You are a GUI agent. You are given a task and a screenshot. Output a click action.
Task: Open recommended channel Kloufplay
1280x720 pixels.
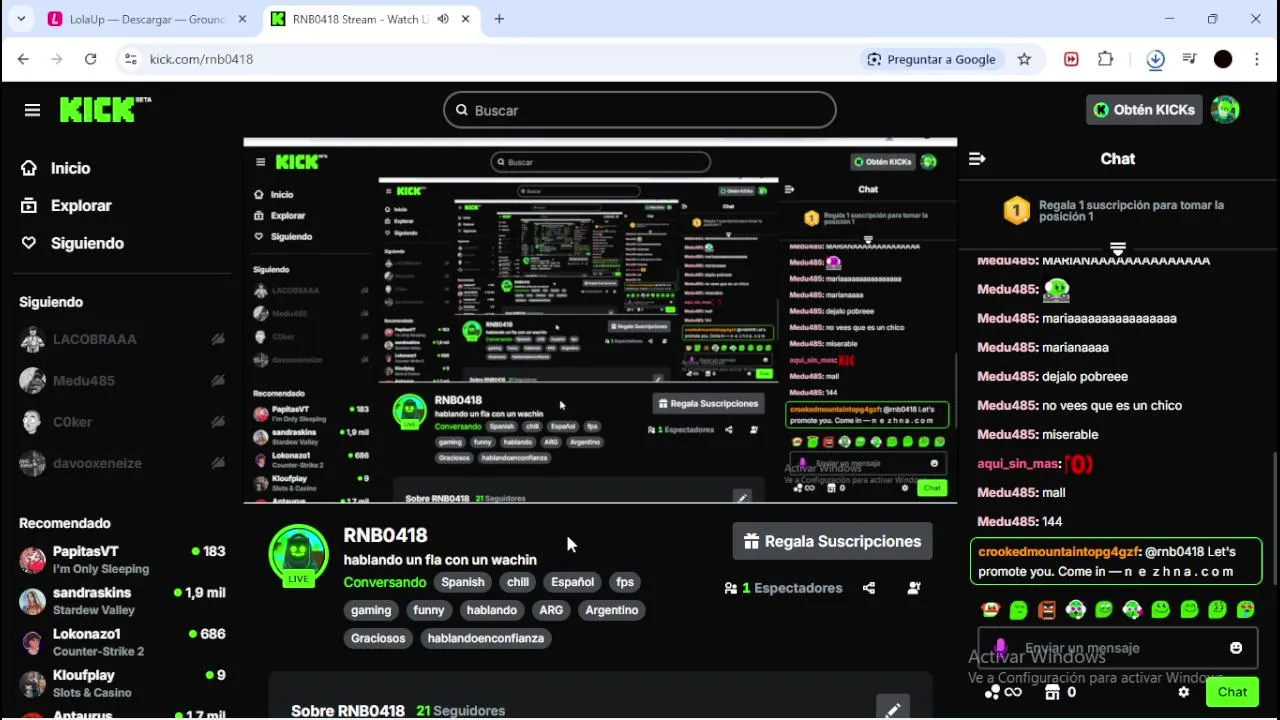(122, 683)
